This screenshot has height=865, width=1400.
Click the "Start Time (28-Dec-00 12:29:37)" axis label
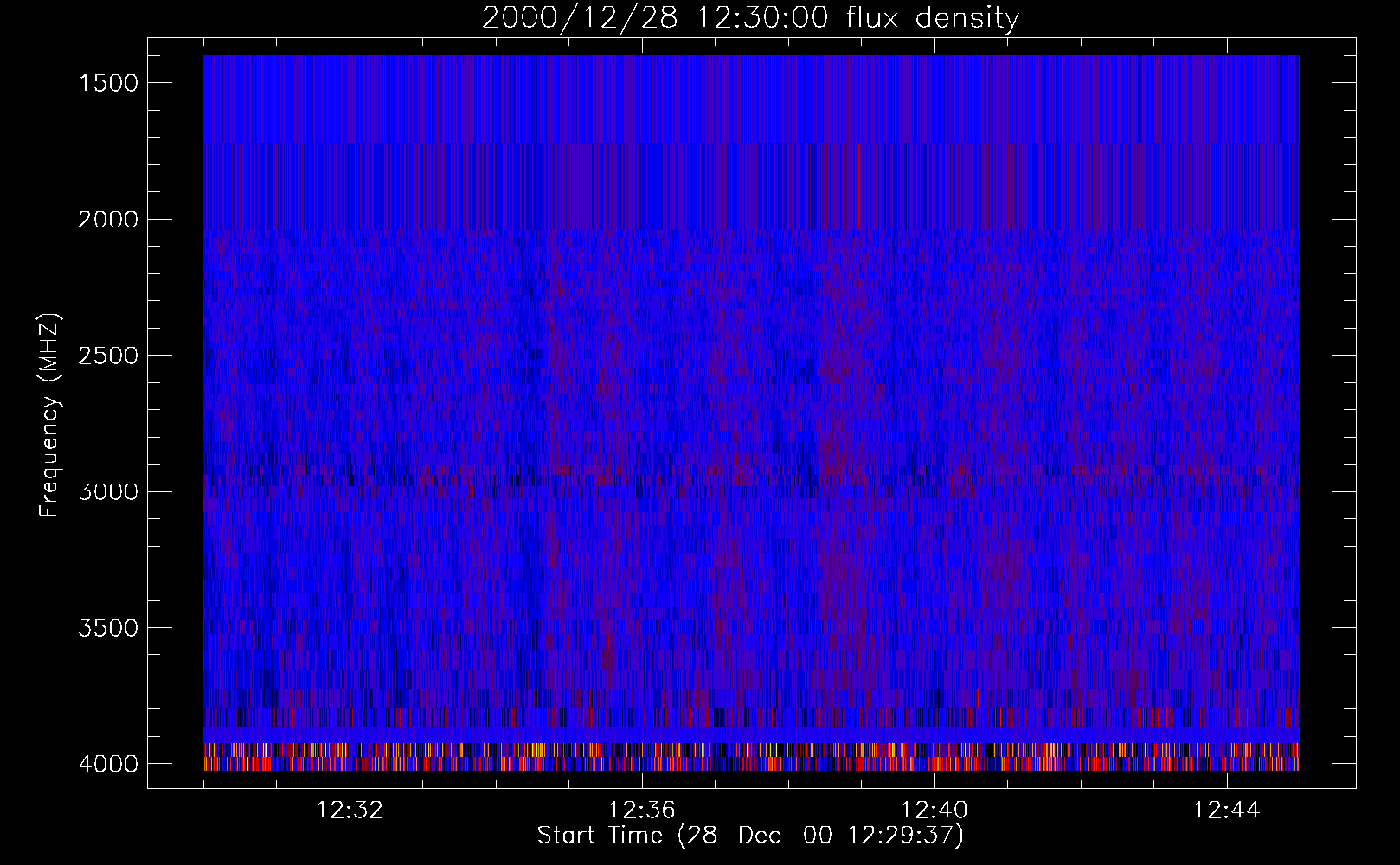pyautogui.click(x=750, y=836)
